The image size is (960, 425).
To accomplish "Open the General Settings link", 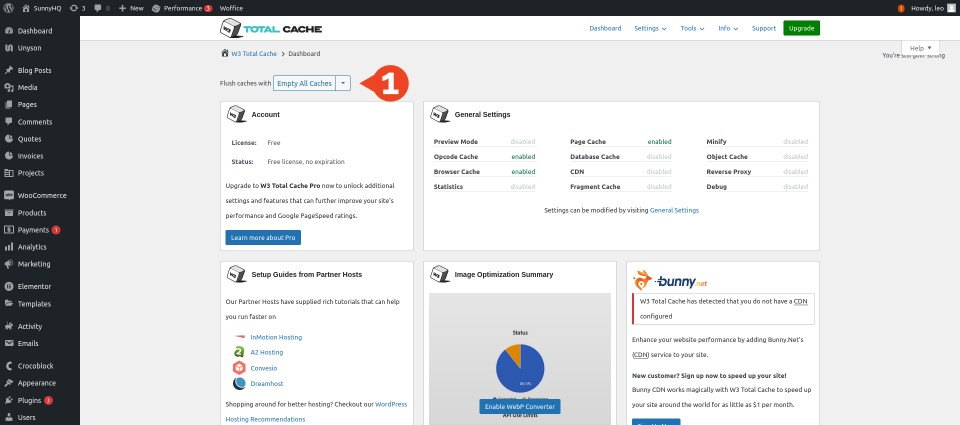I will pyautogui.click(x=674, y=210).
